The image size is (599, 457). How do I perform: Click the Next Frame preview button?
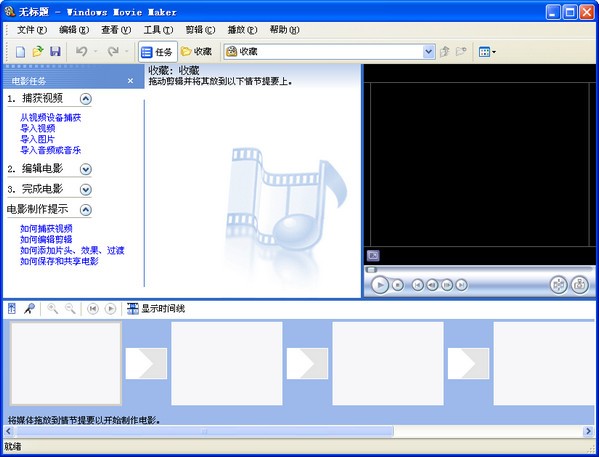click(447, 285)
